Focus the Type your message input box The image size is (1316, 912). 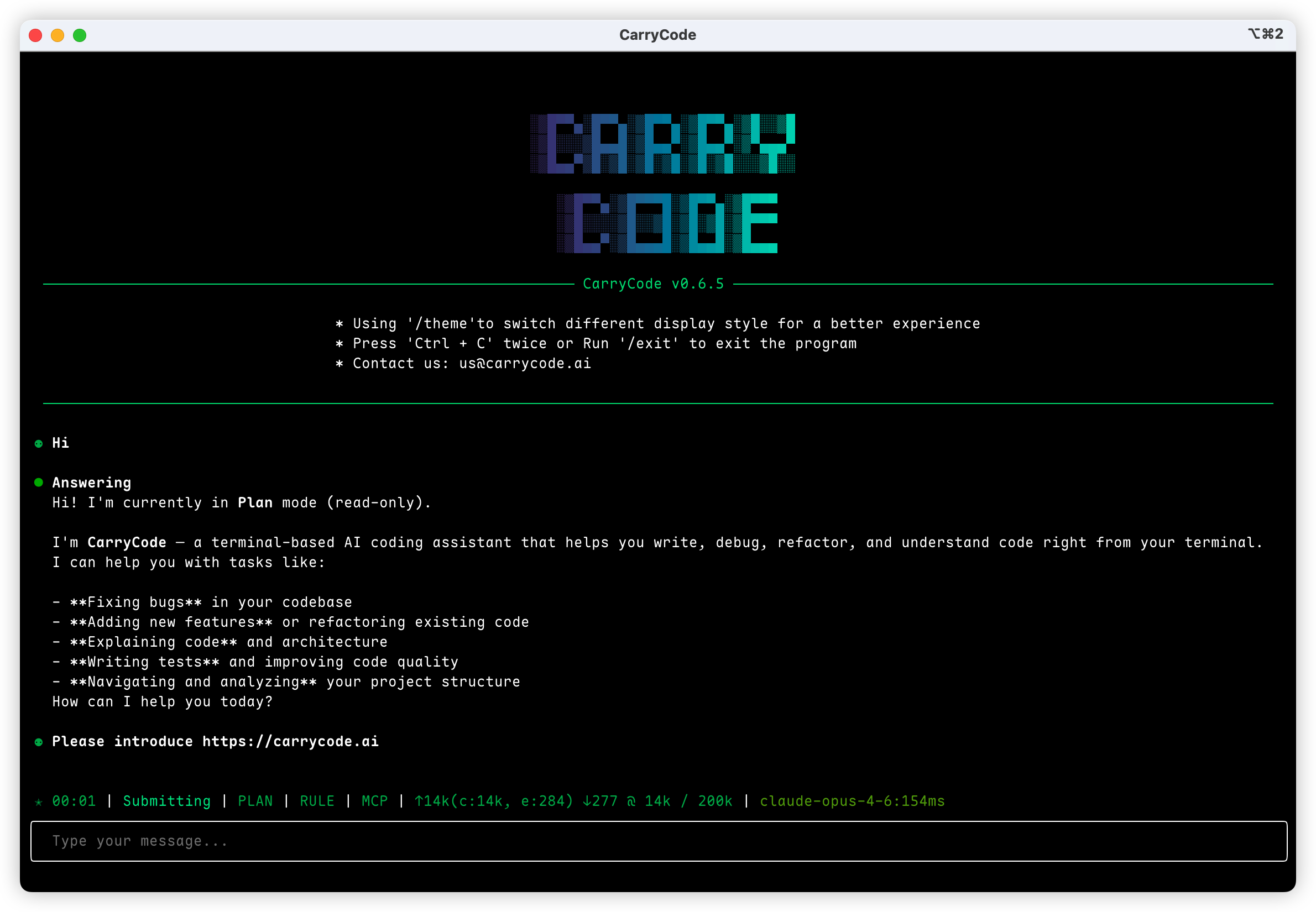coord(657,841)
